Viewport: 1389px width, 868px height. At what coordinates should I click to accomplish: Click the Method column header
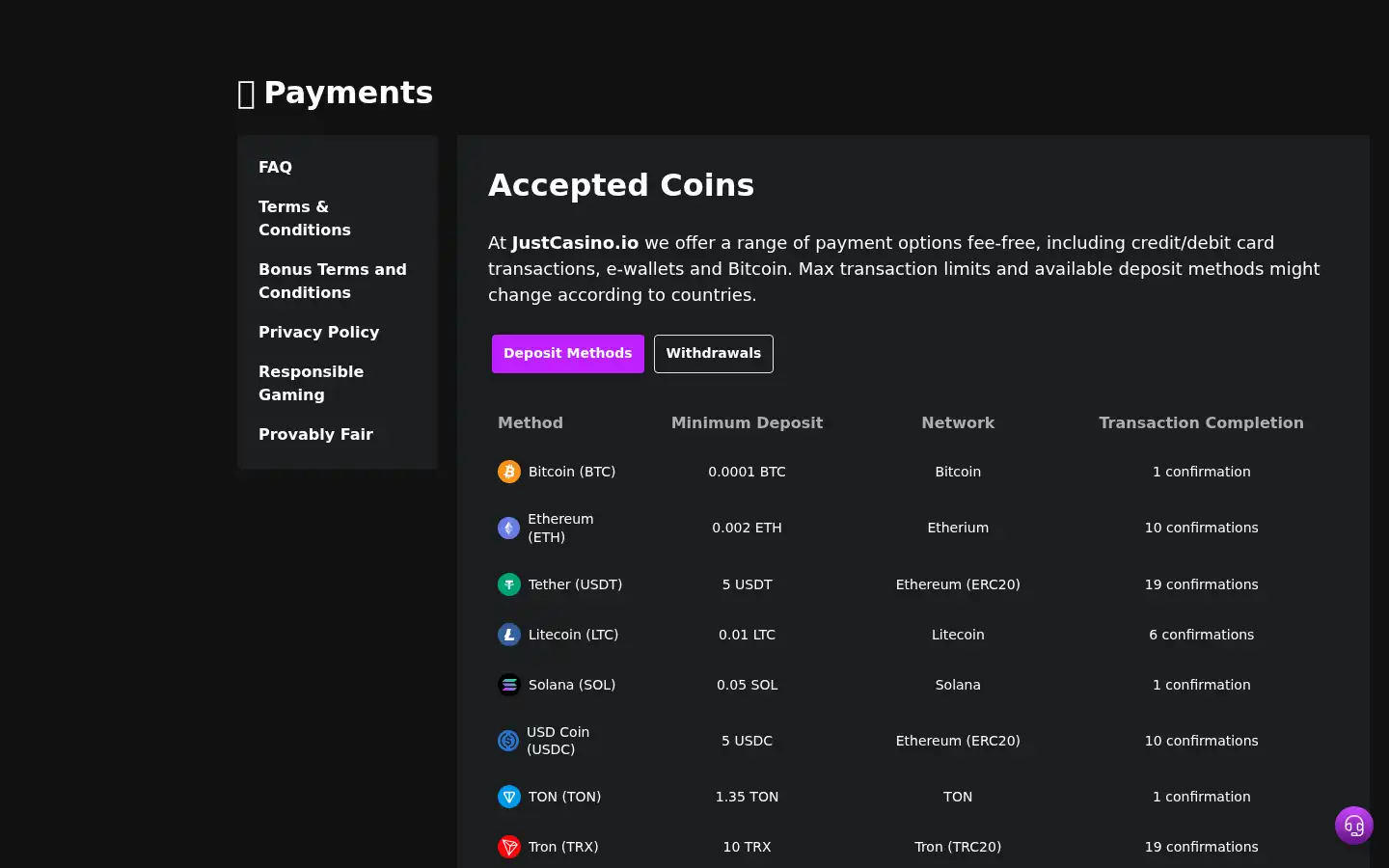click(531, 422)
